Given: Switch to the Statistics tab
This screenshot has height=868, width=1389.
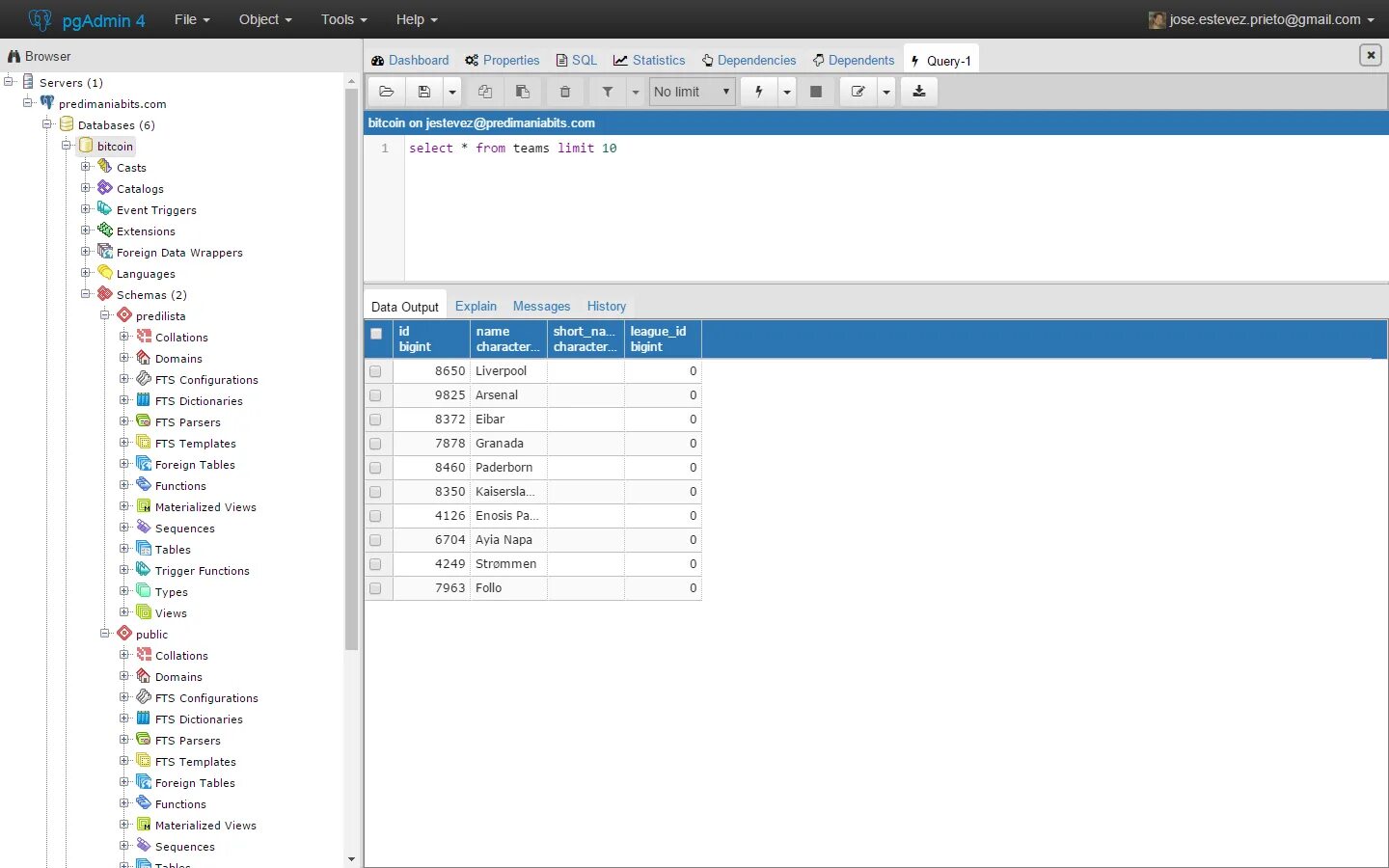Looking at the screenshot, I should coord(649,60).
